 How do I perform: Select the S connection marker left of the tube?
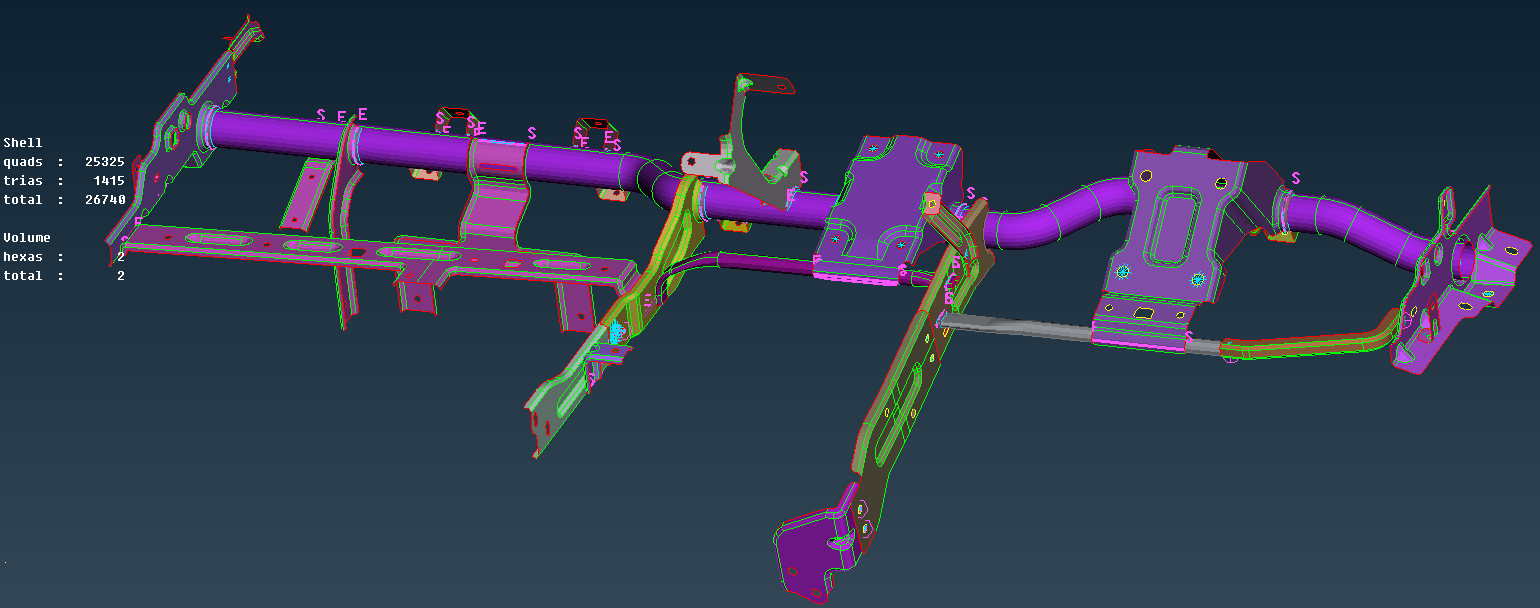[321, 115]
